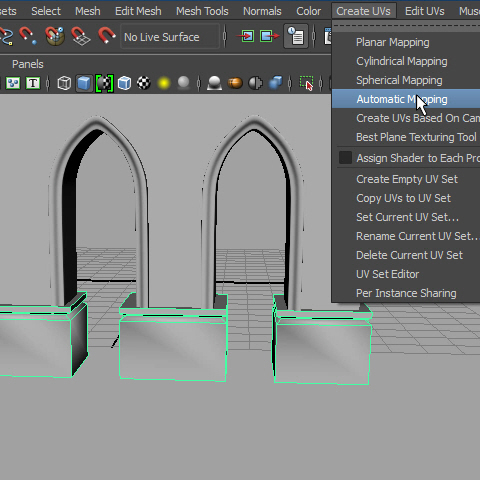The height and width of the screenshot is (480, 480).
Task: Choose Planar Mapping
Action: pyautogui.click(x=406, y=42)
